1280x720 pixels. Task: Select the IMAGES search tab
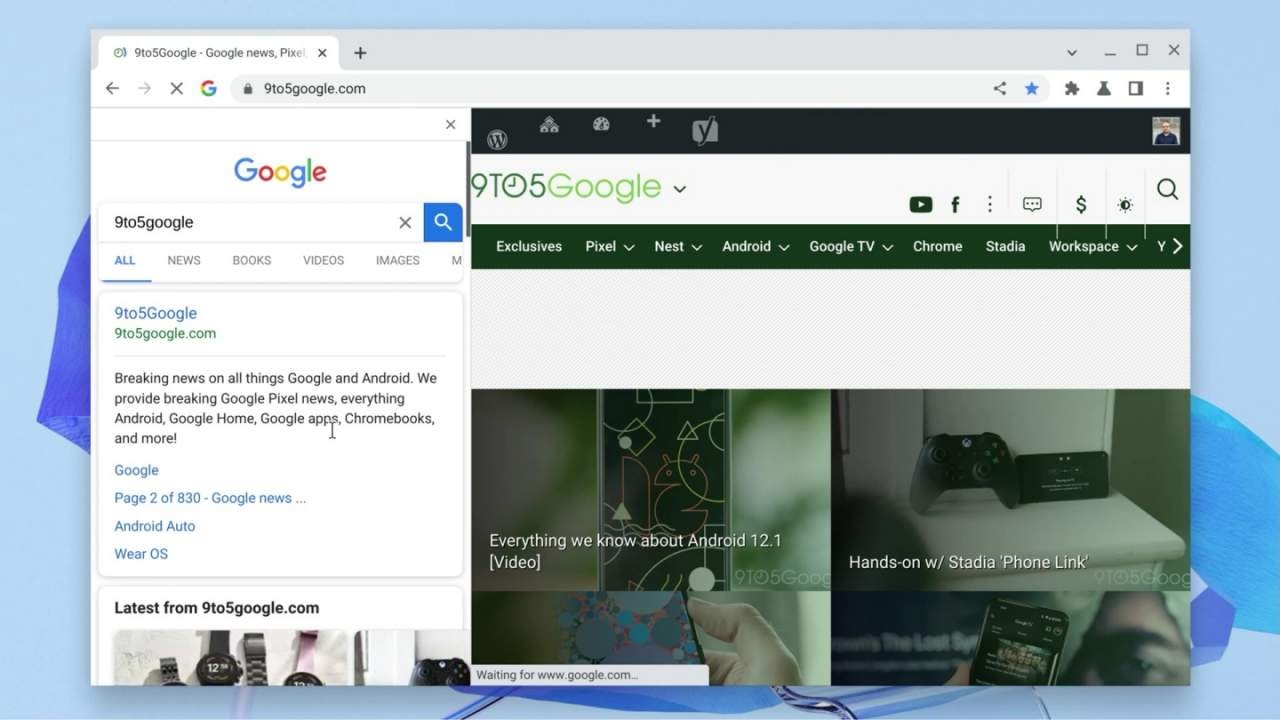pos(397,260)
